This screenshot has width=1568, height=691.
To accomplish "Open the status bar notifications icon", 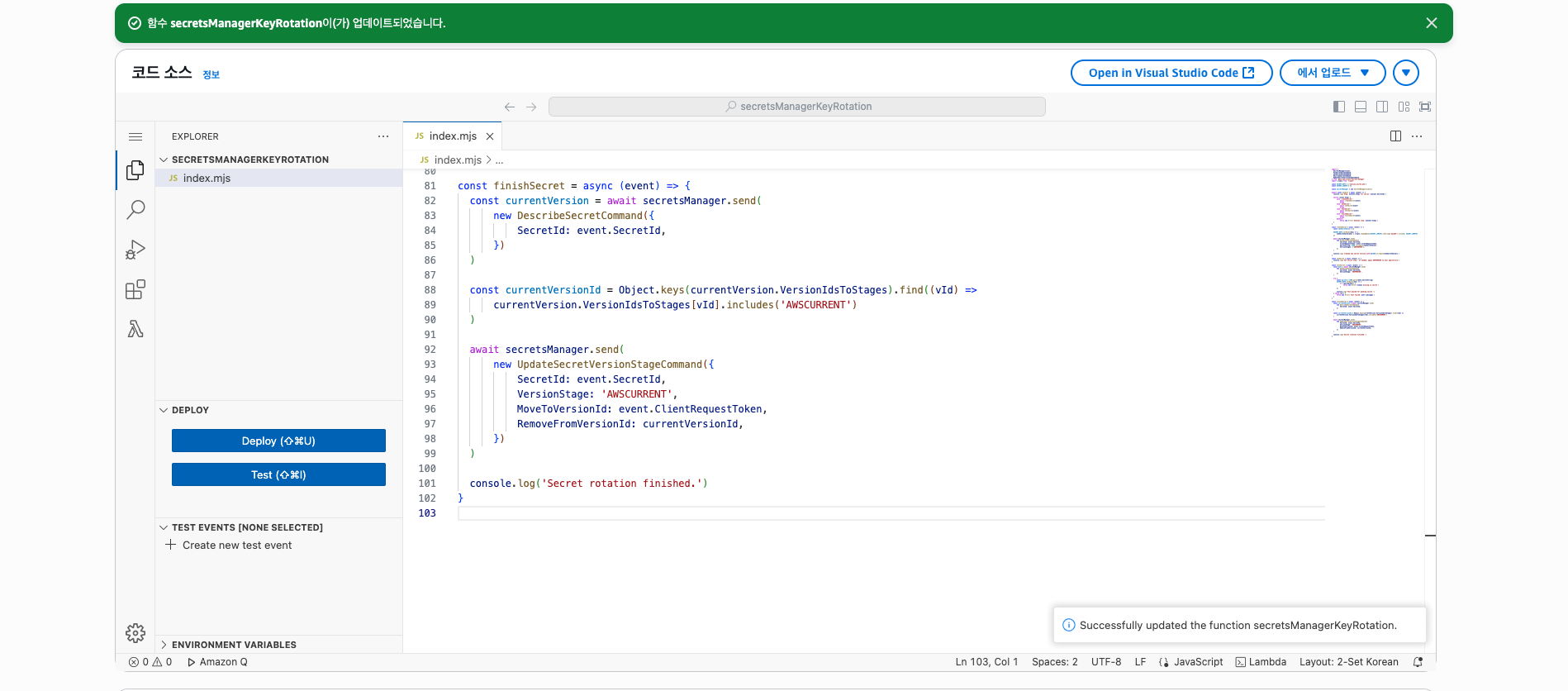I will point(1418,662).
